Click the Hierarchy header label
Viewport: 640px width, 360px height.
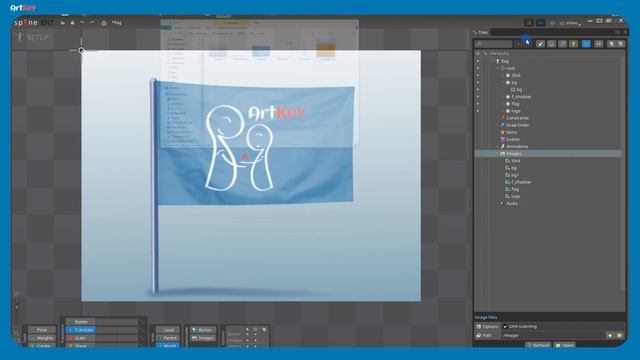pos(499,53)
